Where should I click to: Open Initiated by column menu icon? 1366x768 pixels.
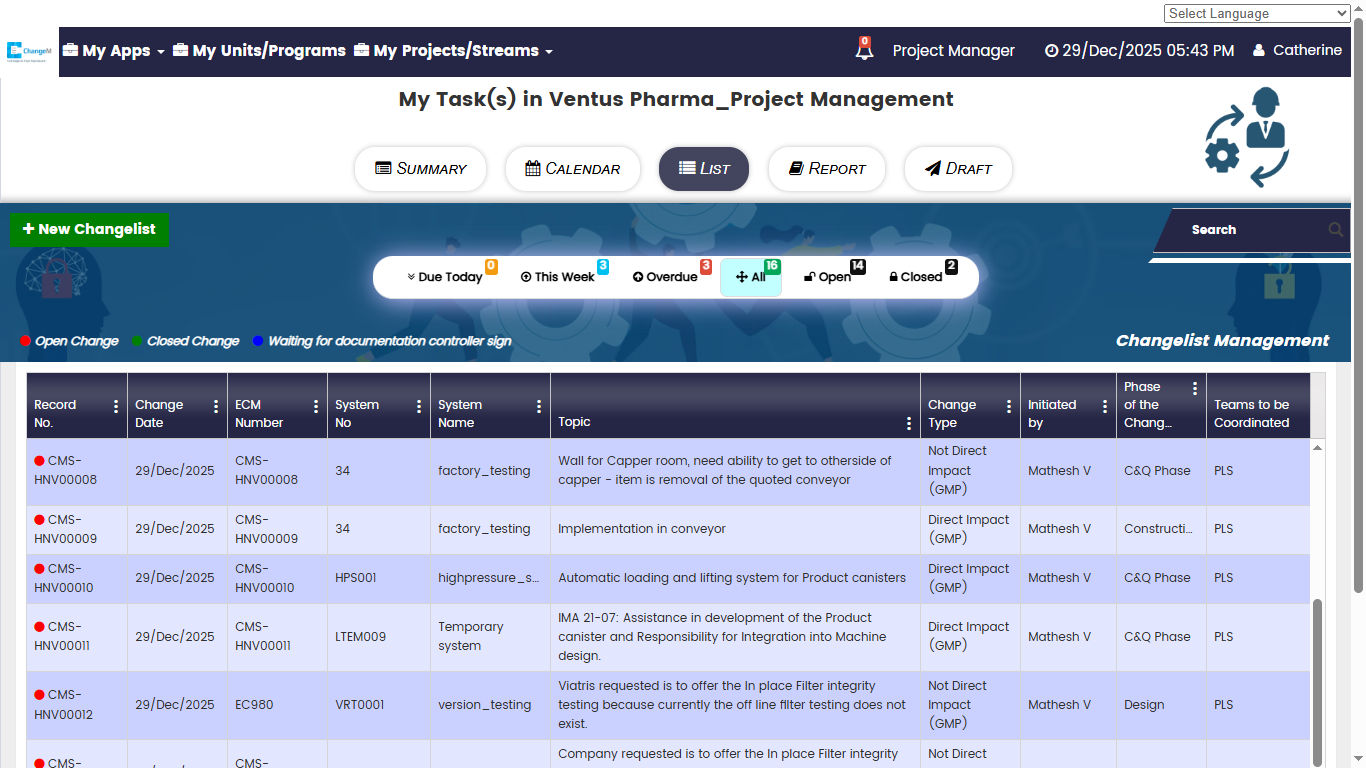click(1105, 406)
